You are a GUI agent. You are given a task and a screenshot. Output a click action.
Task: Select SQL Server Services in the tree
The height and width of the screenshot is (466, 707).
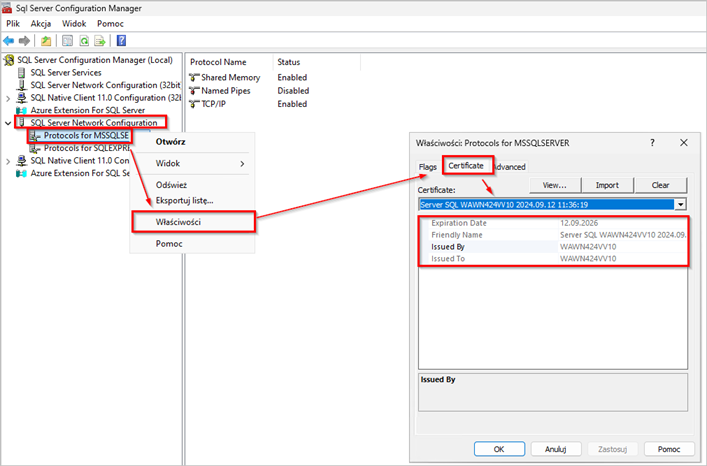(66, 73)
